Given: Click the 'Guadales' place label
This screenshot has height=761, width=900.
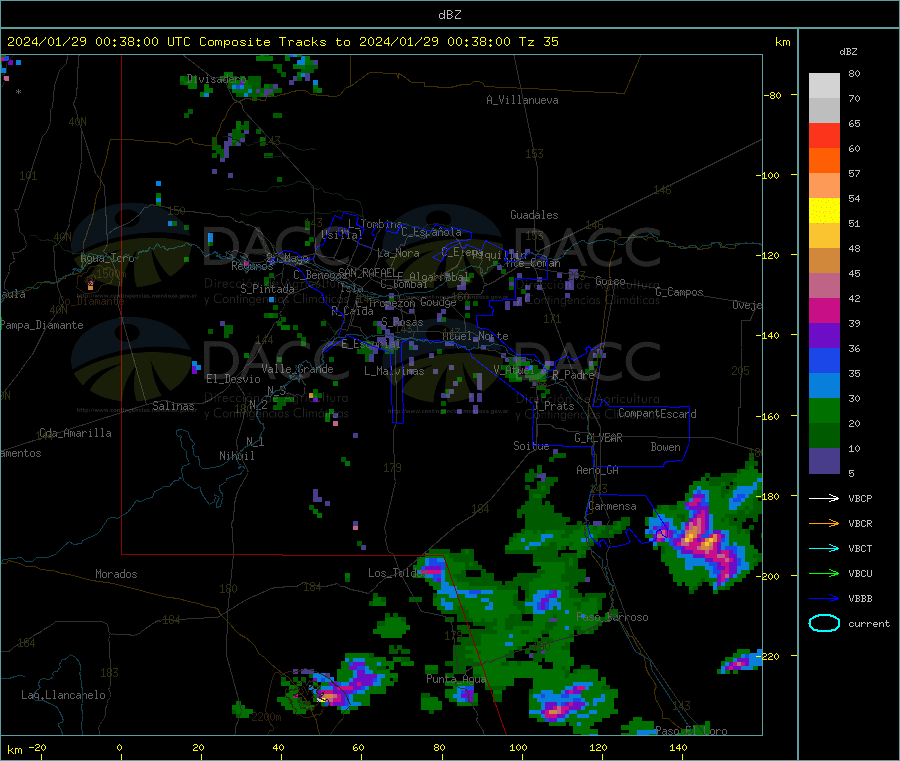Looking at the screenshot, I should pos(534,215).
